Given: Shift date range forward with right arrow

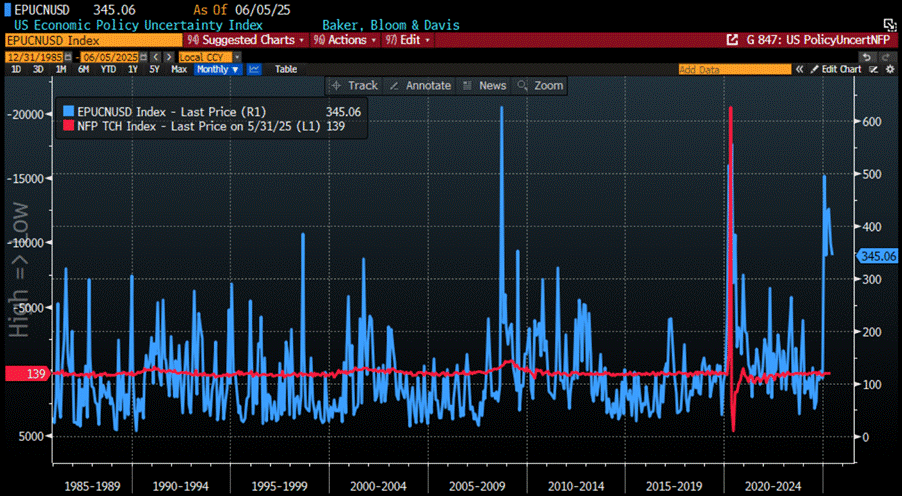Looking at the screenshot, I should point(169,57).
